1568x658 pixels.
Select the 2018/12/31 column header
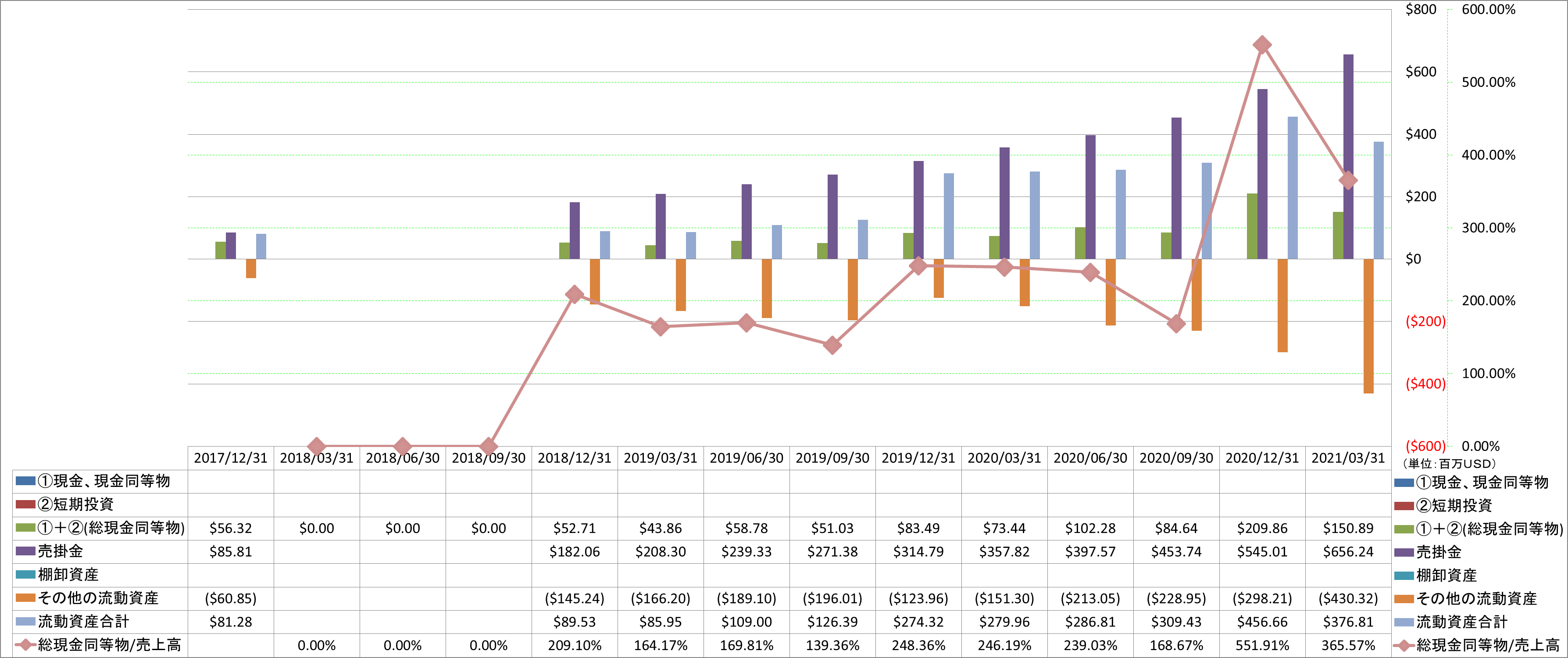coord(574,458)
